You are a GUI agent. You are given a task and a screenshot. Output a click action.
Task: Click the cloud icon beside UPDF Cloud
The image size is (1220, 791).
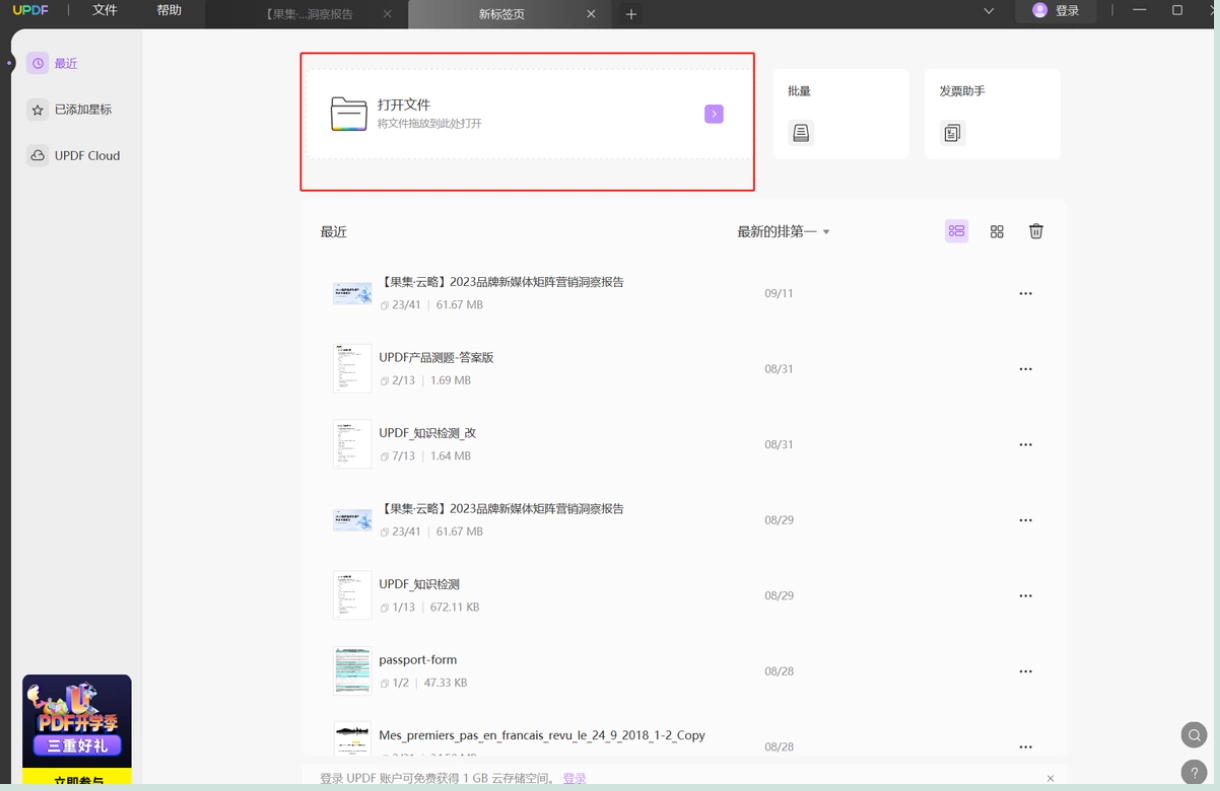[37, 155]
